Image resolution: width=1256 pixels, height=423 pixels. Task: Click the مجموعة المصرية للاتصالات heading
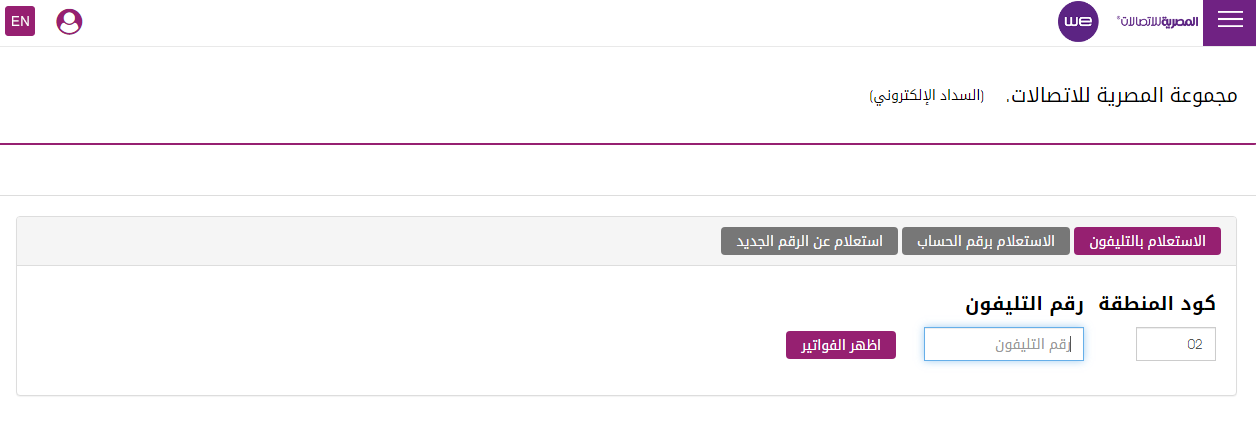(x=1122, y=96)
